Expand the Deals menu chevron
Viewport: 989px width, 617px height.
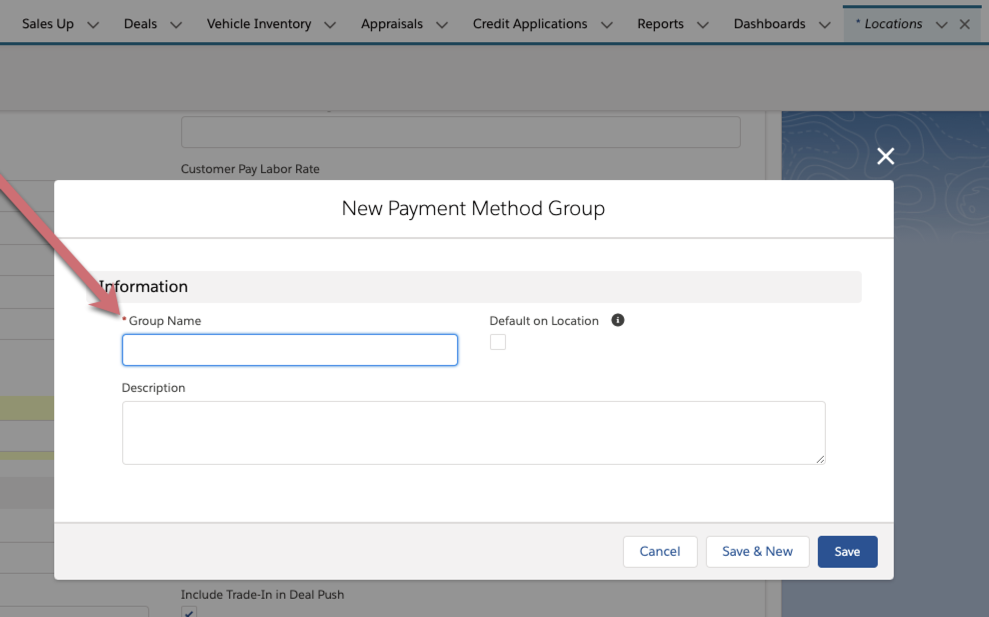coord(176,25)
